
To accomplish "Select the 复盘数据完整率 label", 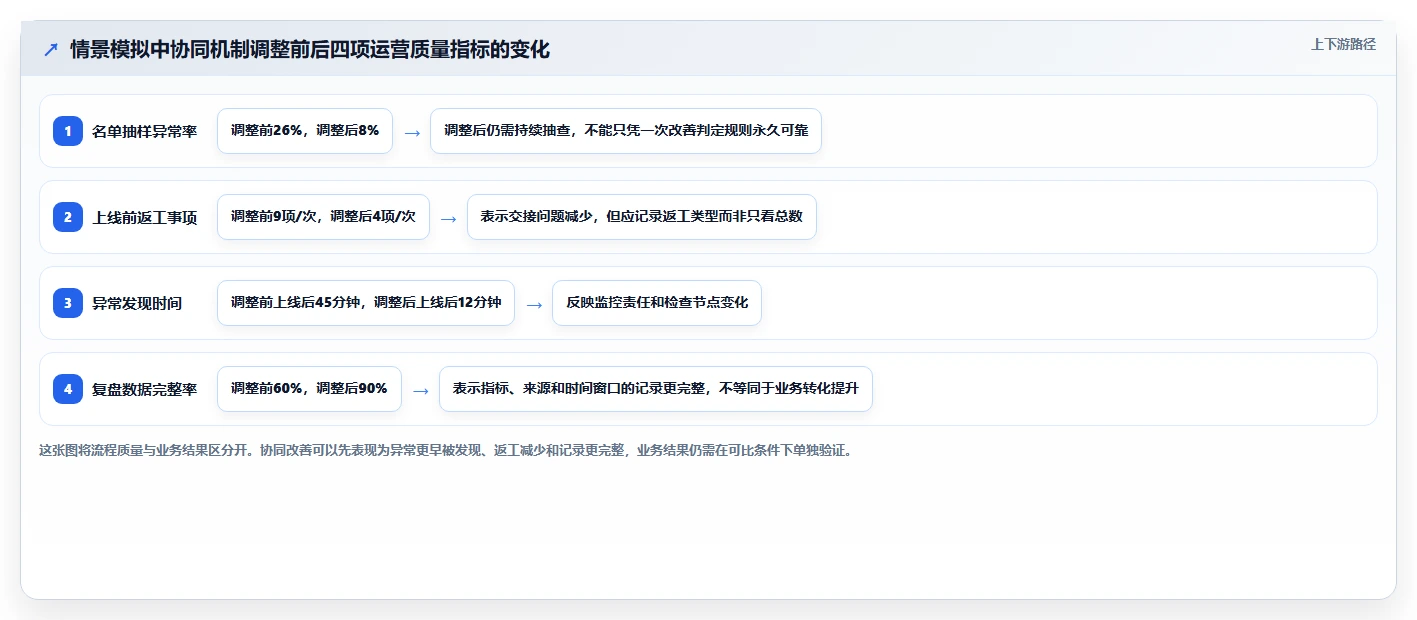I will click(144, 389).
